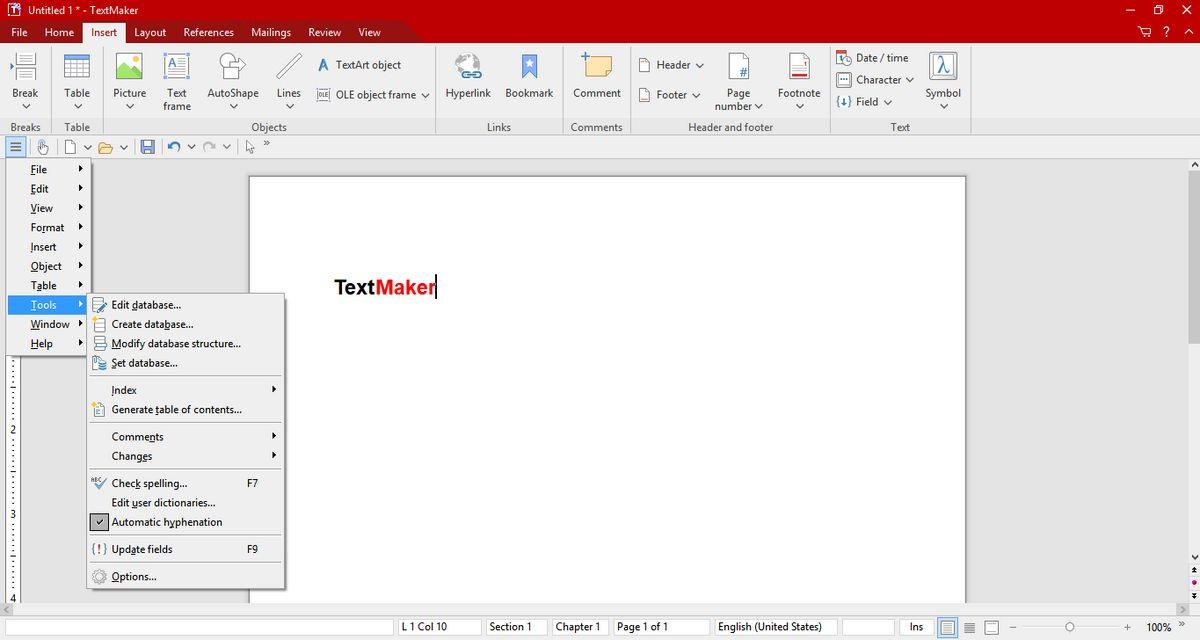Click the English (United States) language field

pos(776,627)
